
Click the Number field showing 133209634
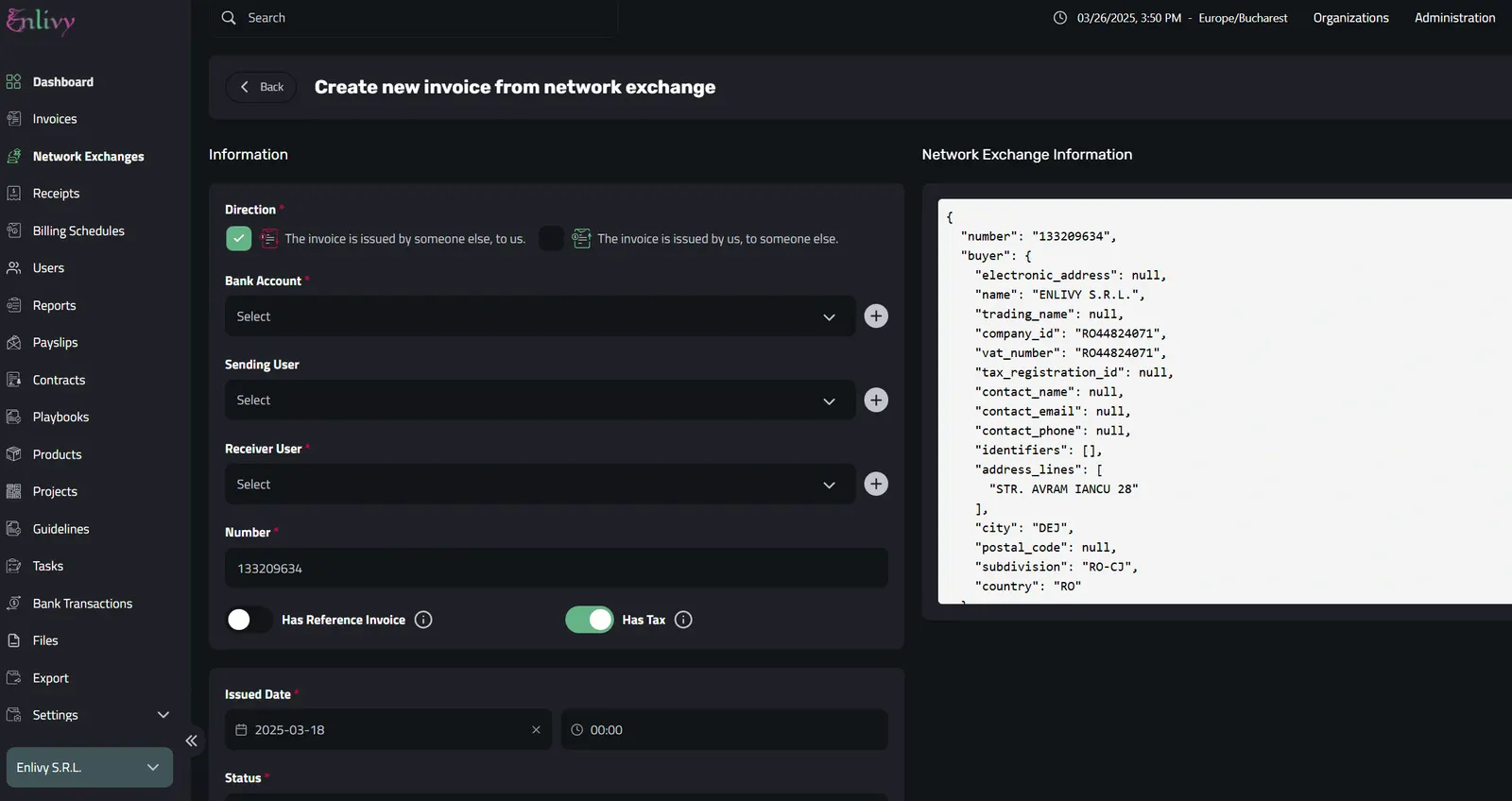[x=556, y=569]
